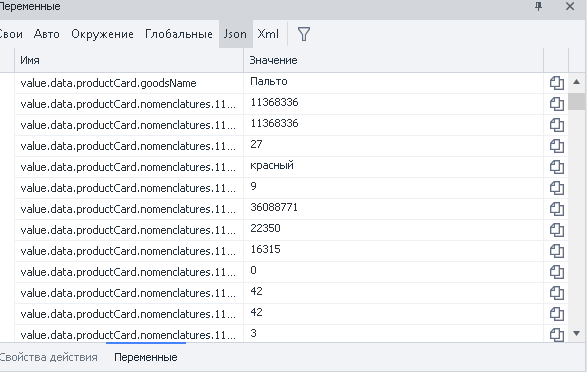The width and height of the screenshot is (587, 372).
Task: Open the variables filter funnel icon
Action: click(x=304, y=34)
